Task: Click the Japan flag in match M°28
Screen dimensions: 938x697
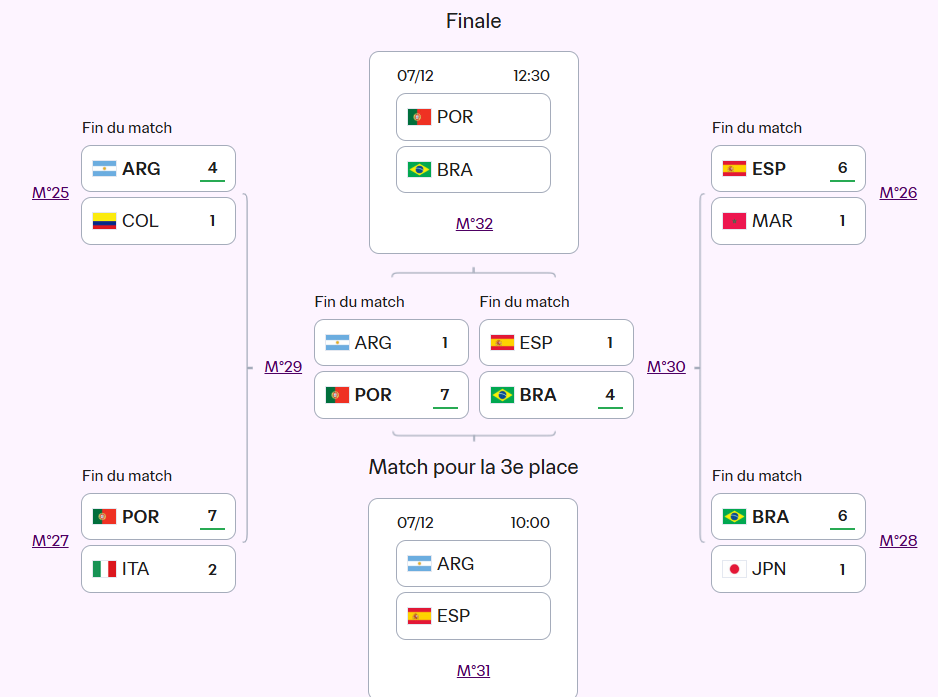Action: tap(734, 568)
